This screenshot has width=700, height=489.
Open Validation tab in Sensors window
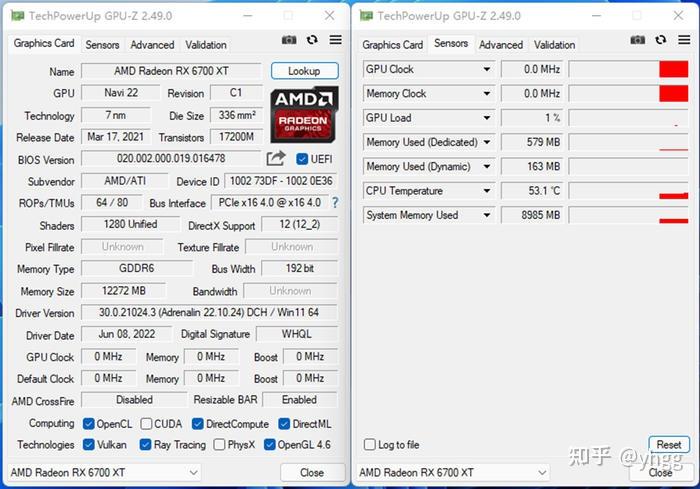click(x=554, y=45)
